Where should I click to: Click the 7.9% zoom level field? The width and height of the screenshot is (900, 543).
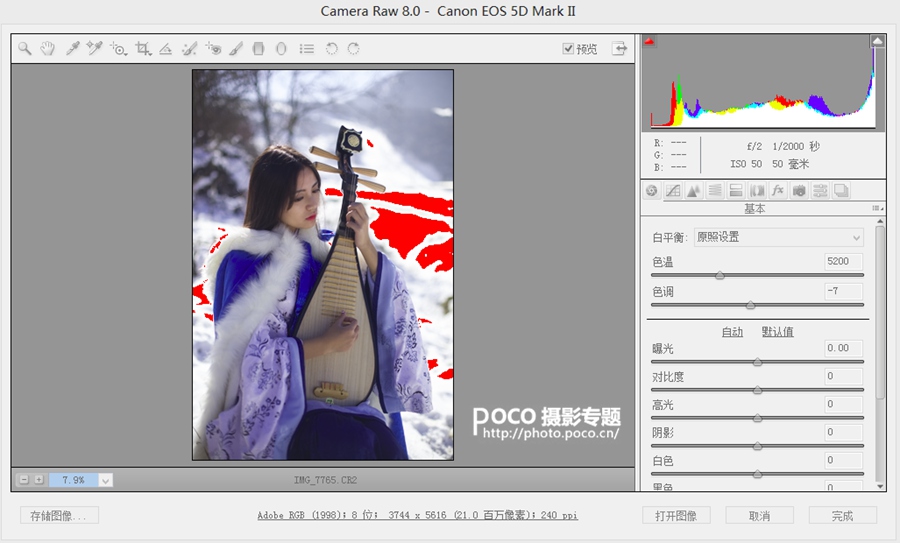[73, 480]
